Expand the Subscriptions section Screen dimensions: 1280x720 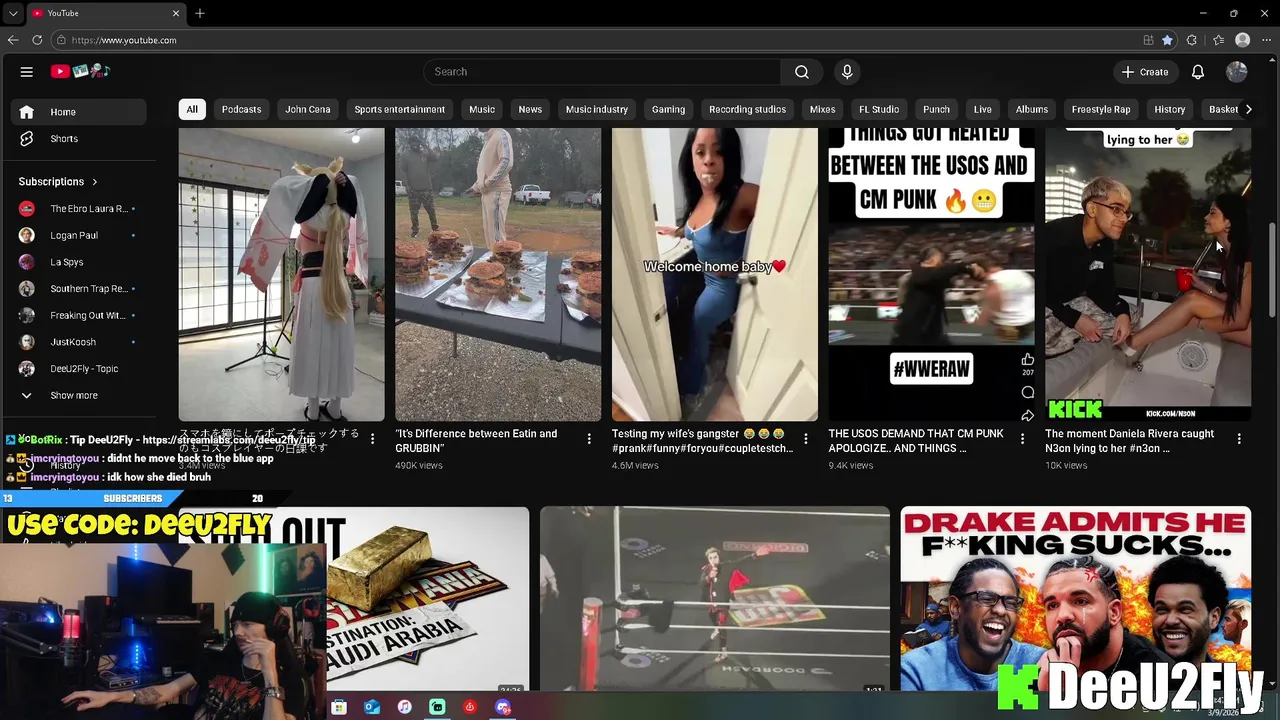(x=58, y=181)
